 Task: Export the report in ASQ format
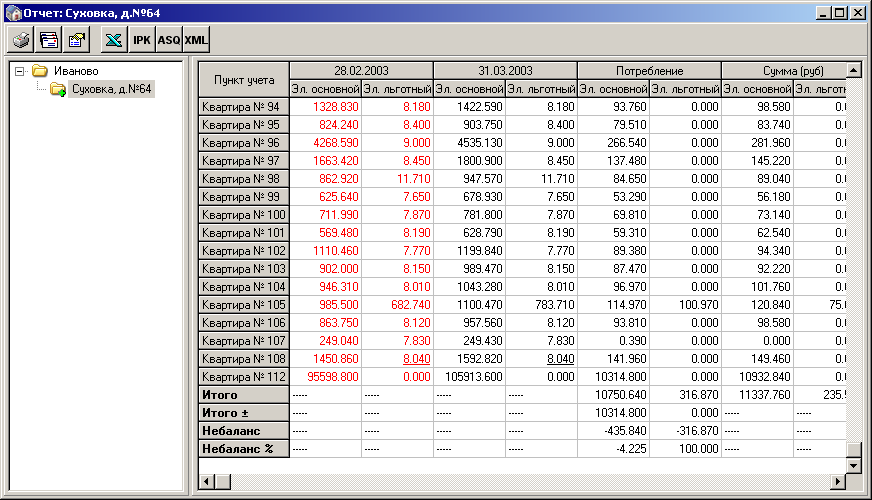click(x=169, y=40)
